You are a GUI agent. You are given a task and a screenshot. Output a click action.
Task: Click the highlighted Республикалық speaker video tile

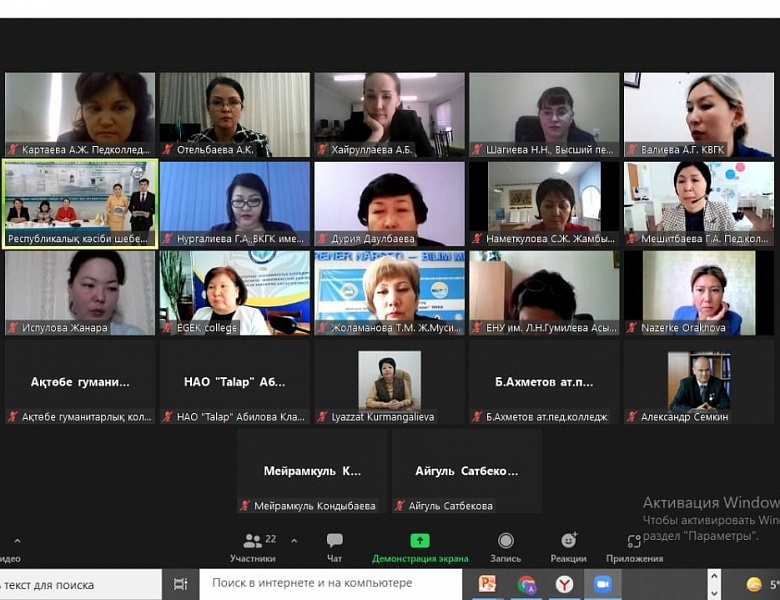pos(80,203)
